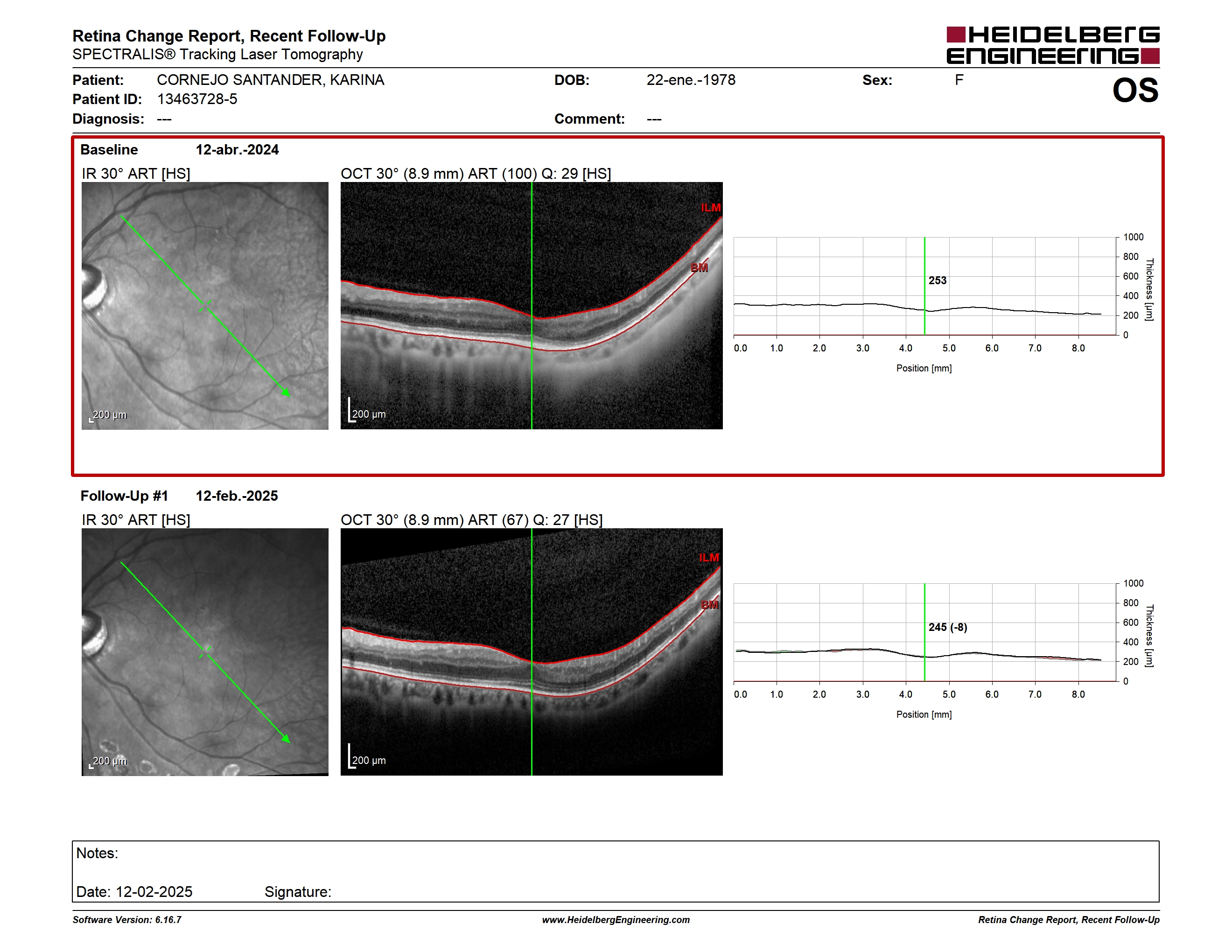Click the Baseline OCT B-scan image

coord(532,306)
